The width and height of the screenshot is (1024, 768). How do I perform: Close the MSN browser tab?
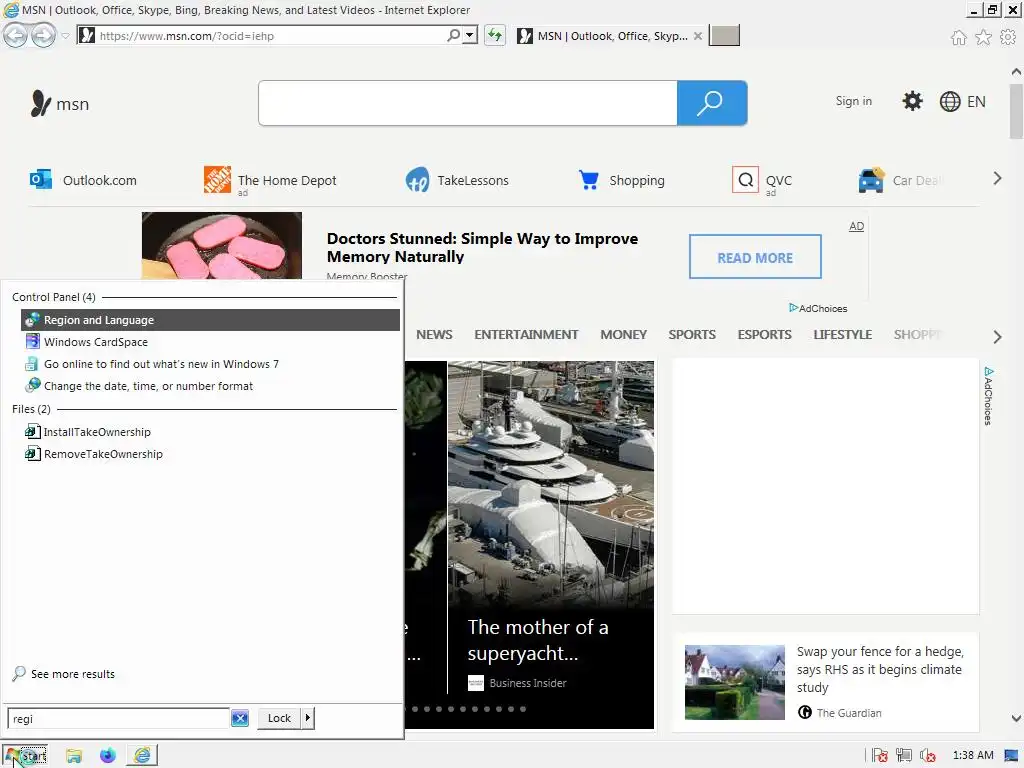pyautogui.click(x=697, y=36)
